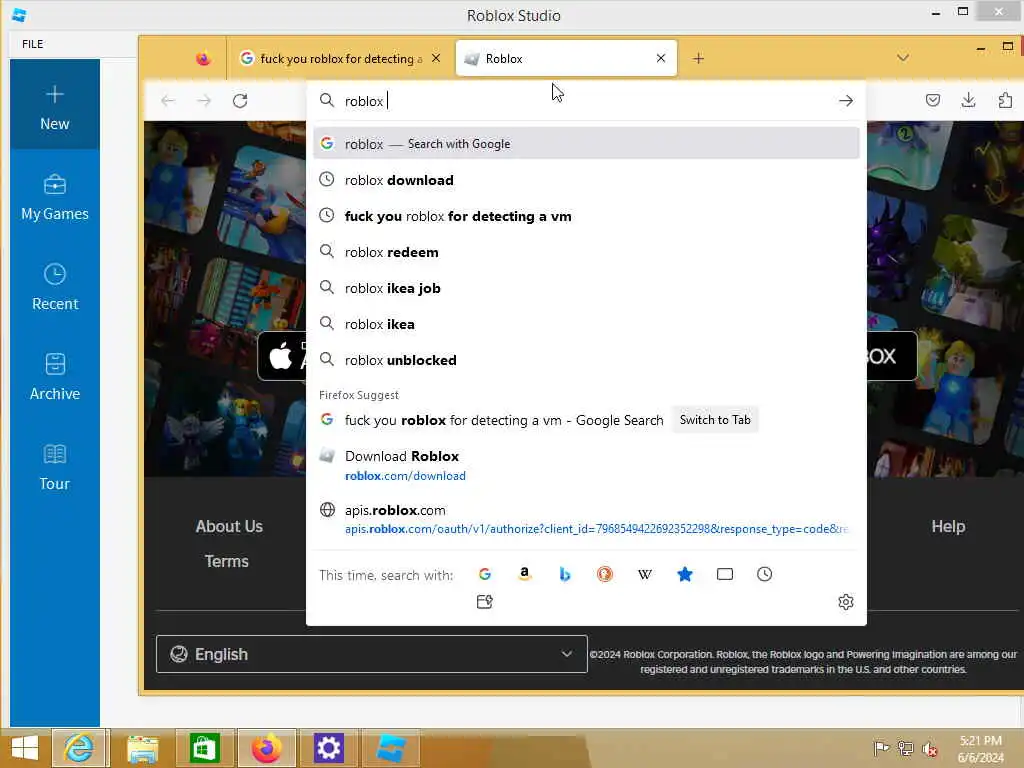Click the Apple App Store badge
Viewport: 1024px width, 768px height.
(x=282, y=356)
